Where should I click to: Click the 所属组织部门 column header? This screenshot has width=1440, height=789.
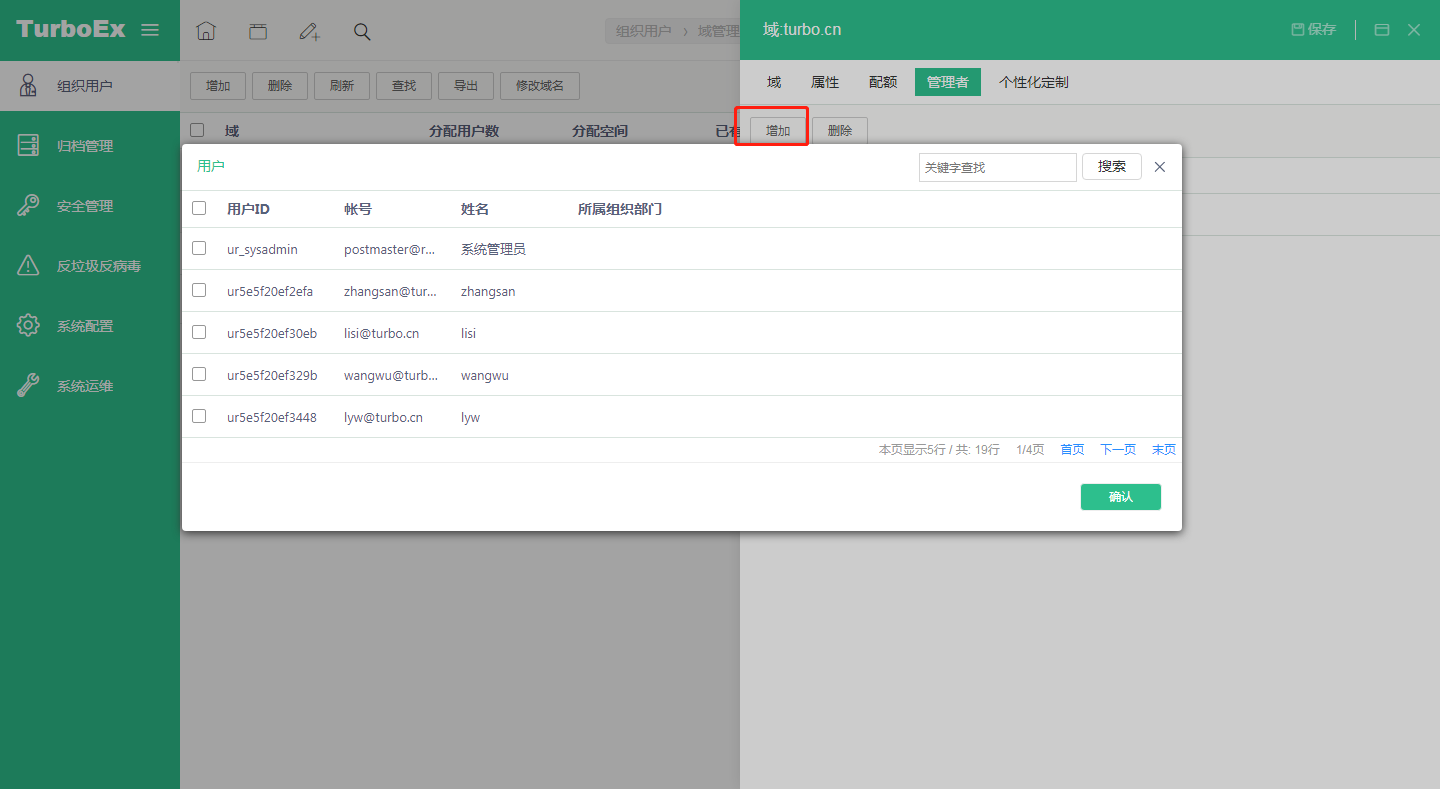tap(620, 209)
